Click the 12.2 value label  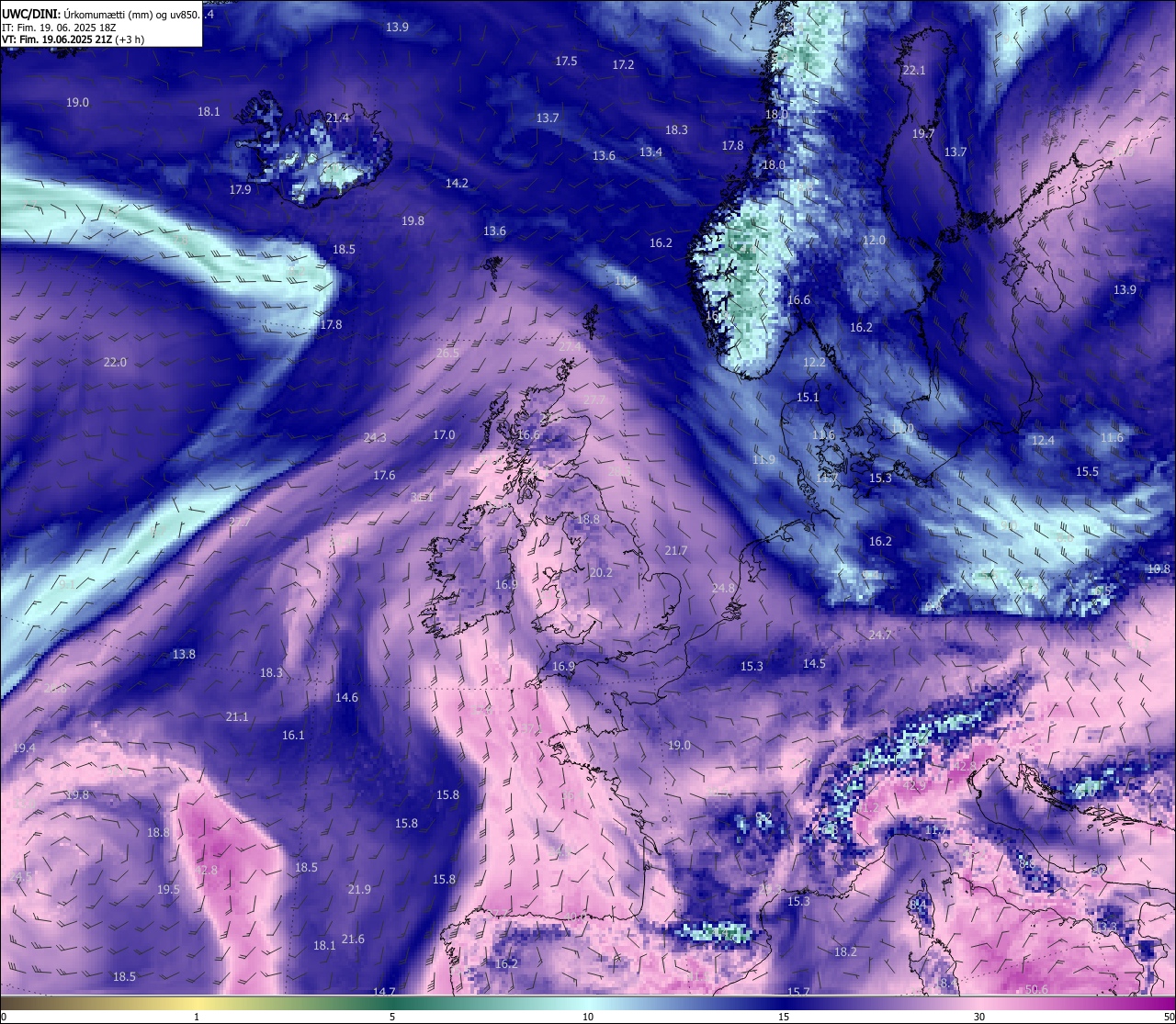tap(814, 362)
